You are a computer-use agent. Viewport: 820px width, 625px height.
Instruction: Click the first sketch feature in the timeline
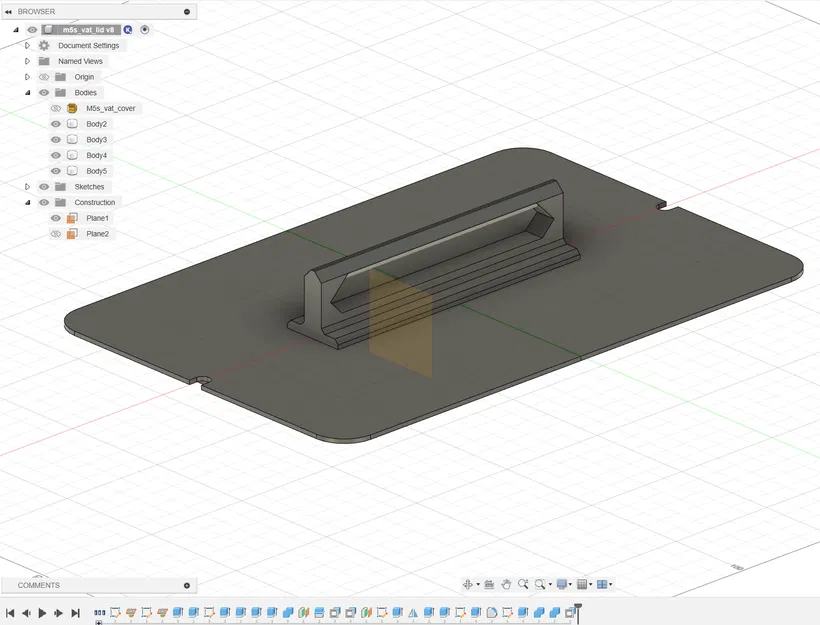click(115, 612)
